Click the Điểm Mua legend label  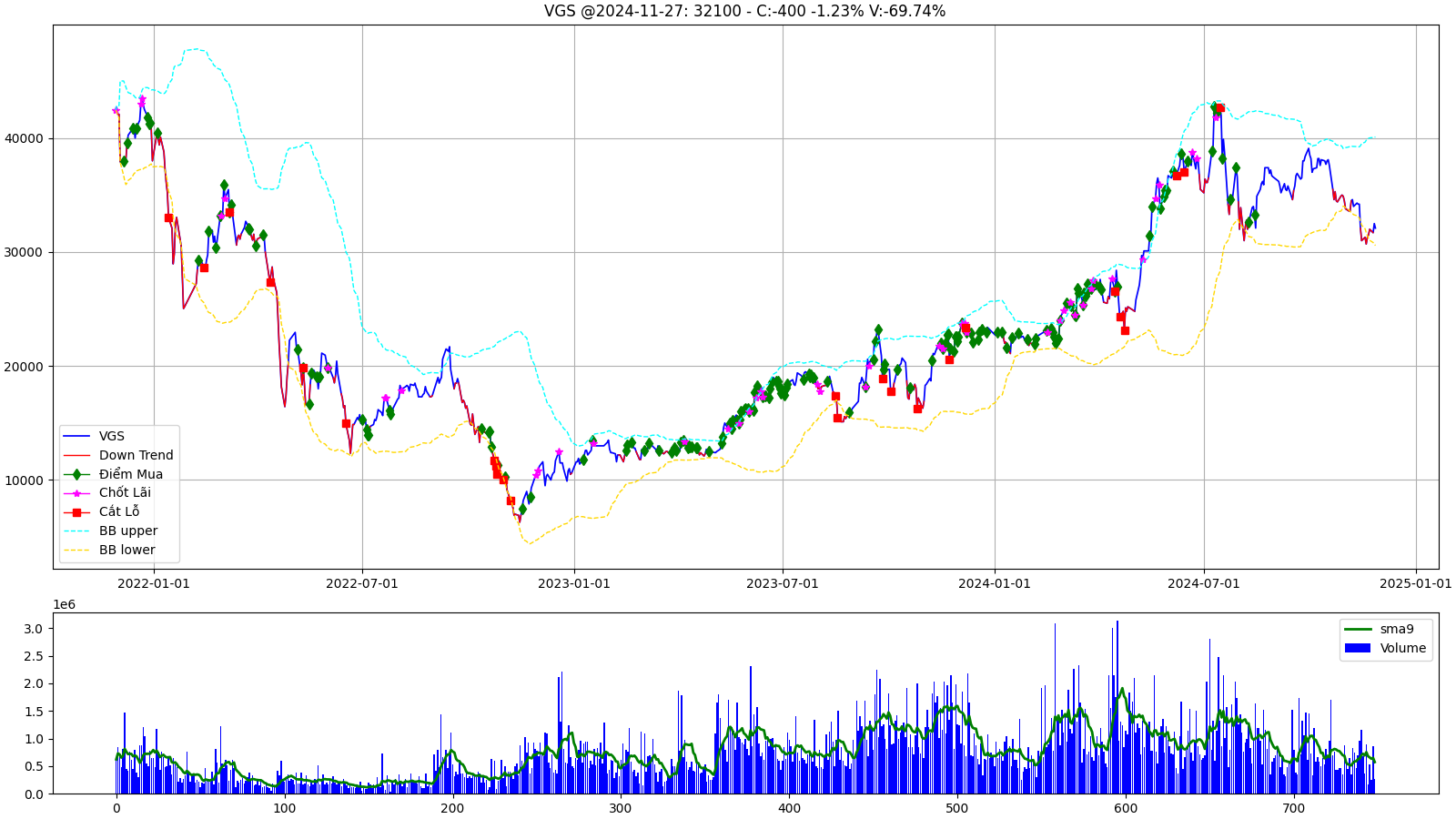(131, 474)
